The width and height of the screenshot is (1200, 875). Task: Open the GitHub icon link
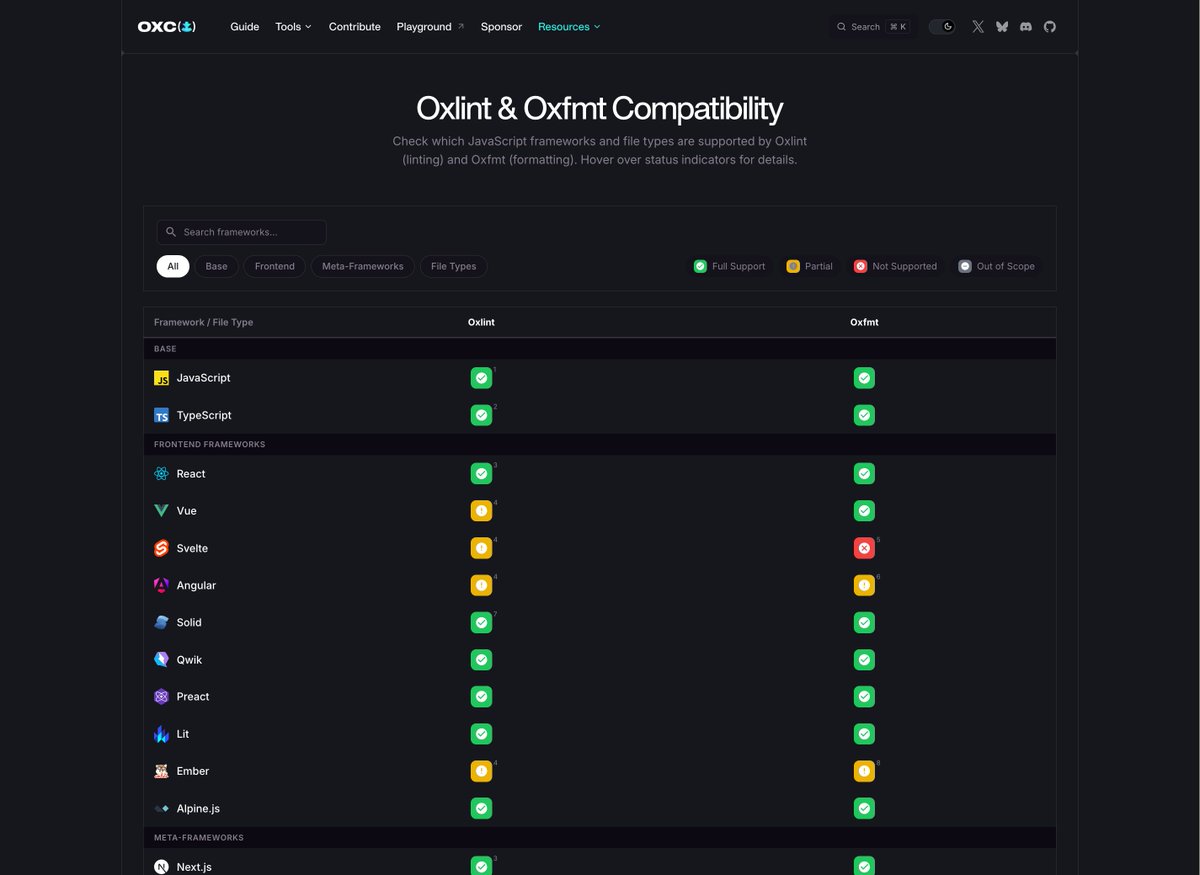click(x=1050, y=27)
